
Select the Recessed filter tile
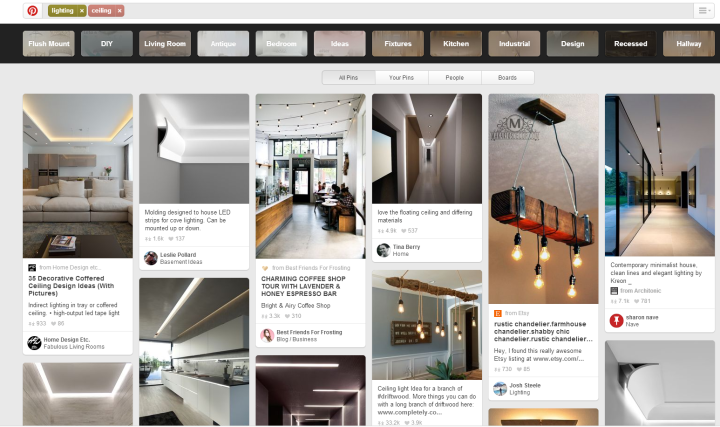coord(631,44)
